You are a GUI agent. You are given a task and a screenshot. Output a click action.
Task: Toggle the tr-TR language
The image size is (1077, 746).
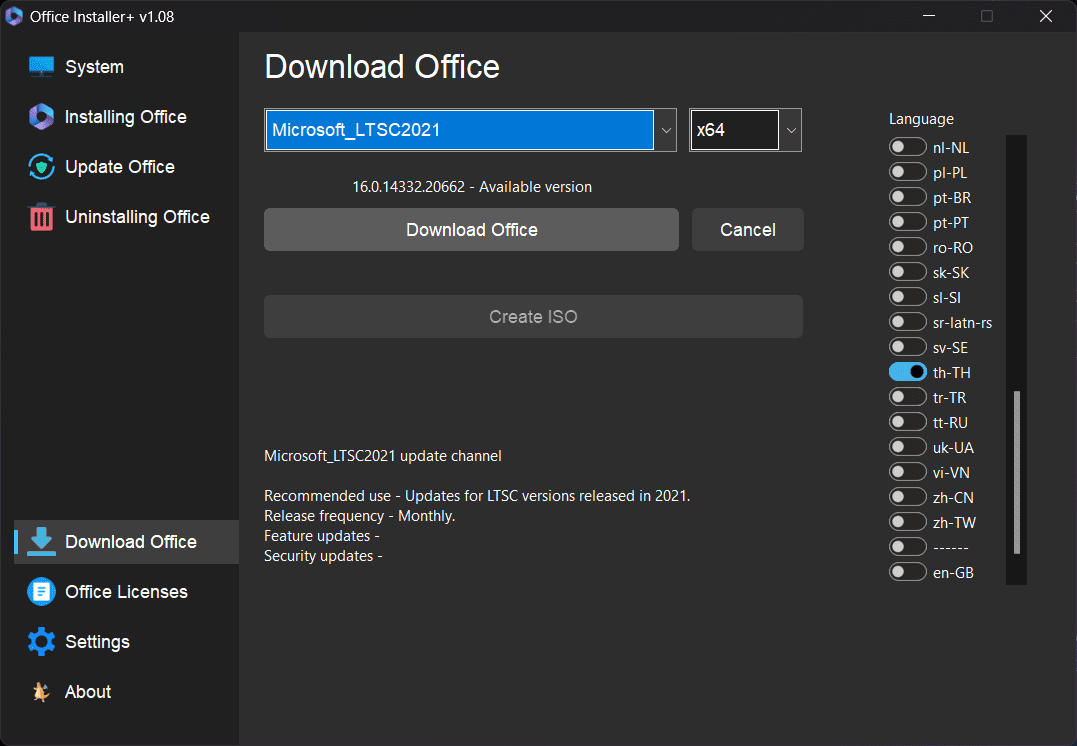coord(907,397)
